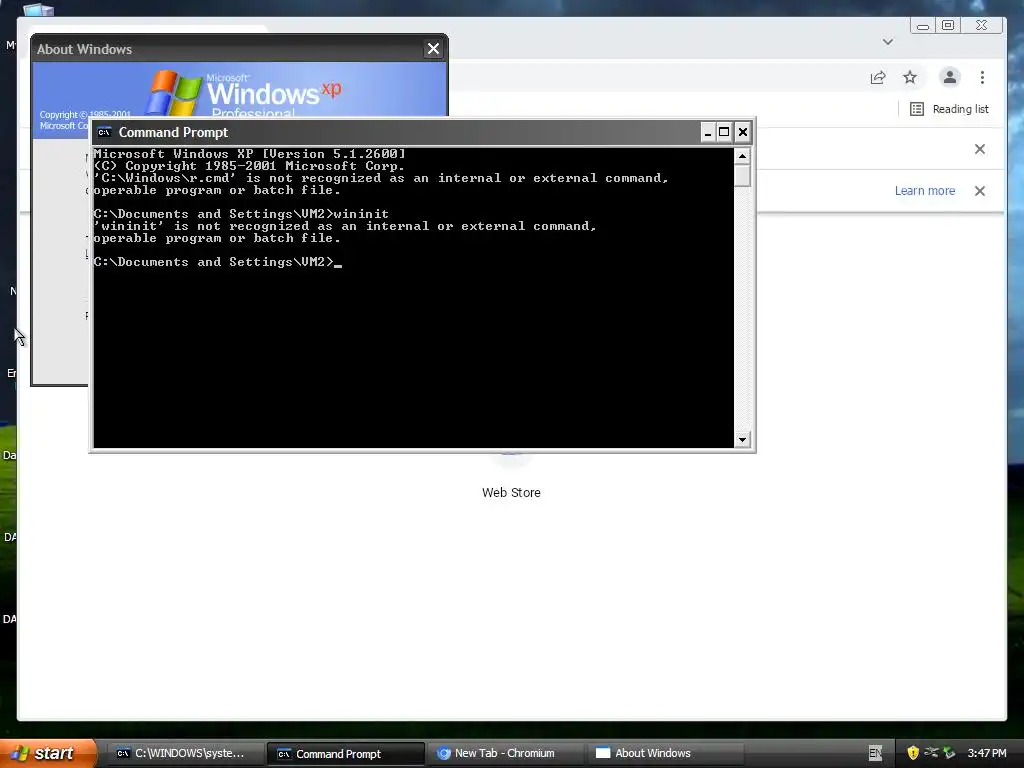The height and width of the screenshot is (768, 1024).
Task: Click the Command Prompt scroll down arrow
Action: click(742, 440)
